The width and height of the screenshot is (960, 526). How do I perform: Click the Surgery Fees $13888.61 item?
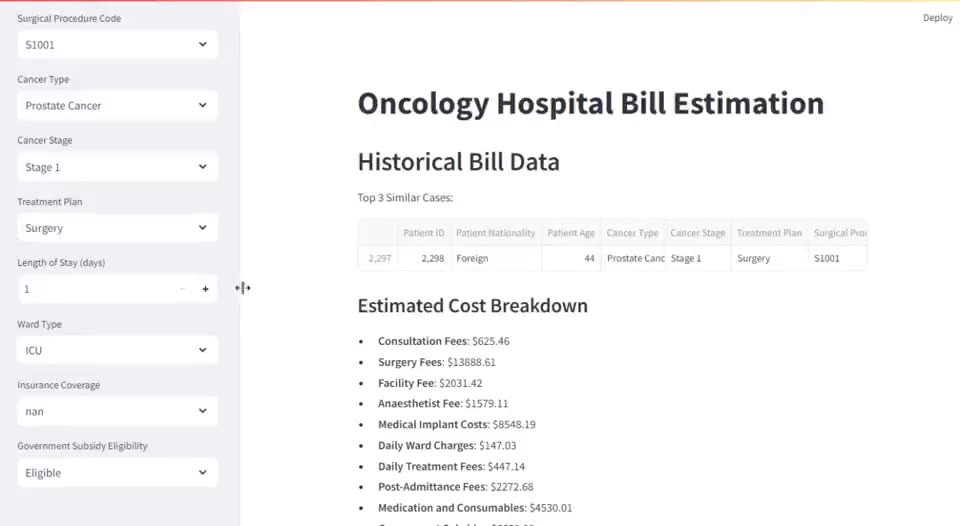click(437, 362)
